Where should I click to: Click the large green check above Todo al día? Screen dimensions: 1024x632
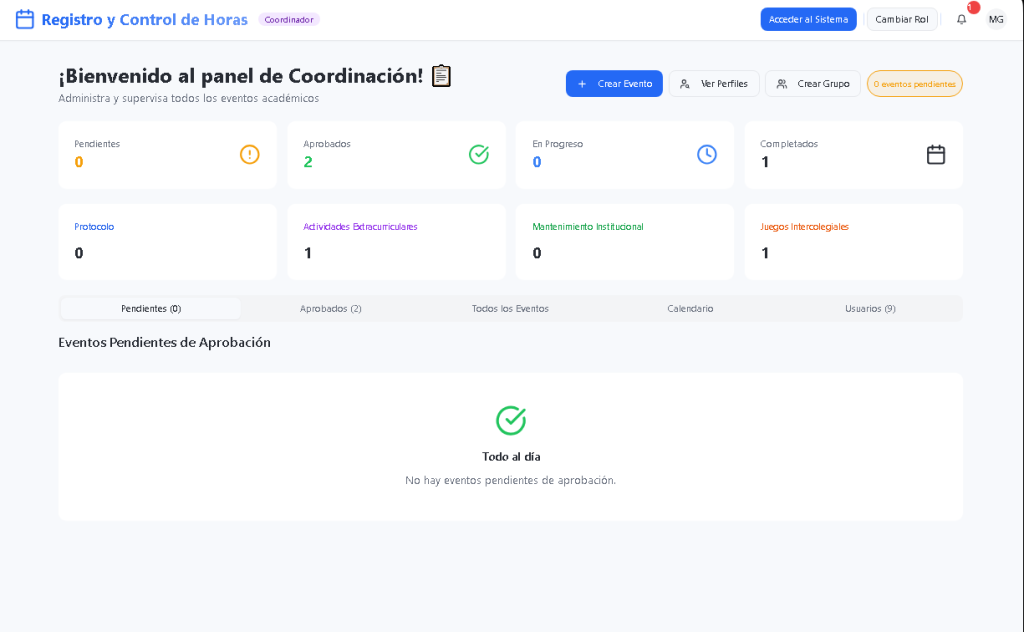511,420
